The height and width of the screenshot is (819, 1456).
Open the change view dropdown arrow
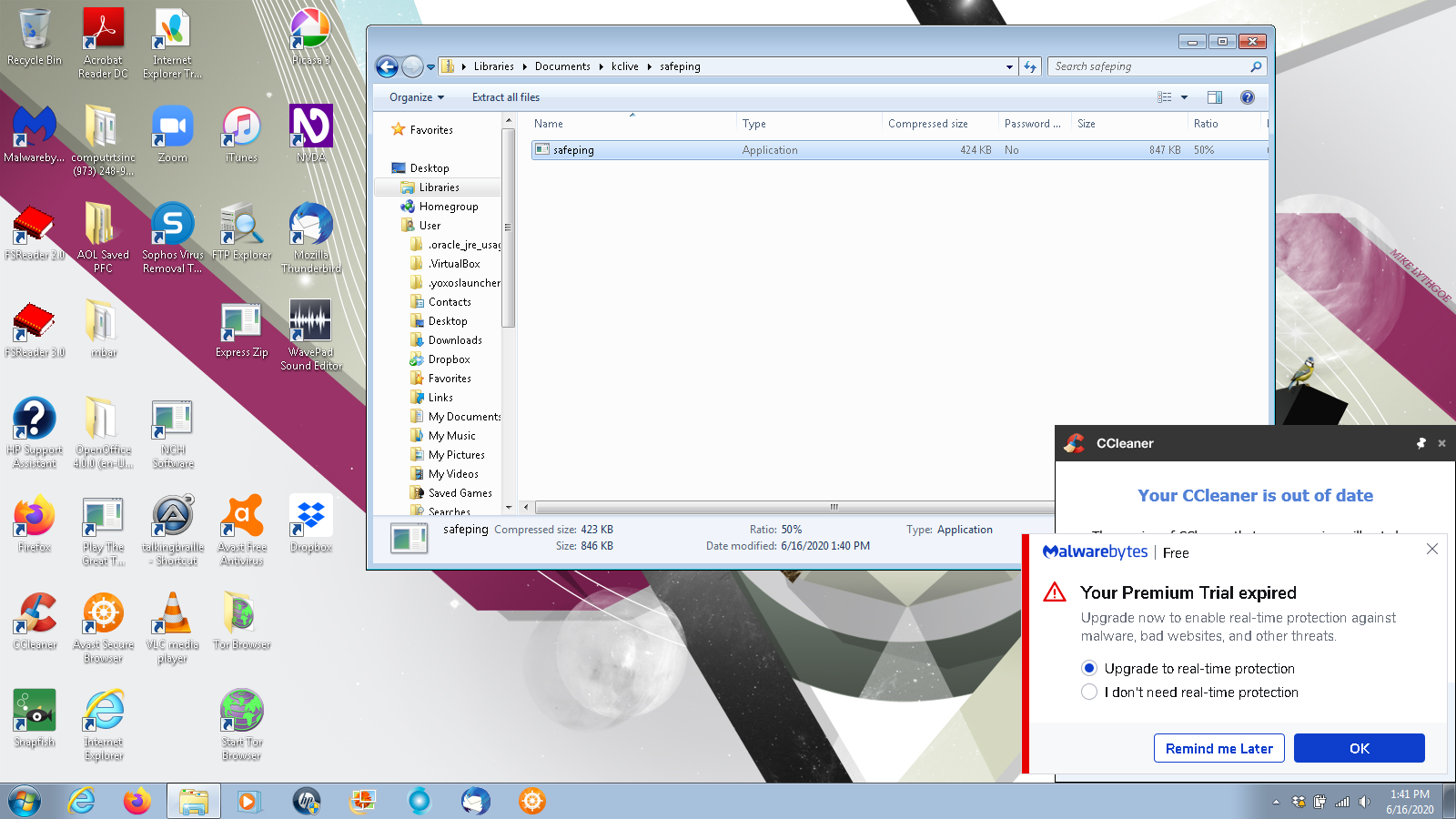pyautogui.click(x=1184, y=97)
